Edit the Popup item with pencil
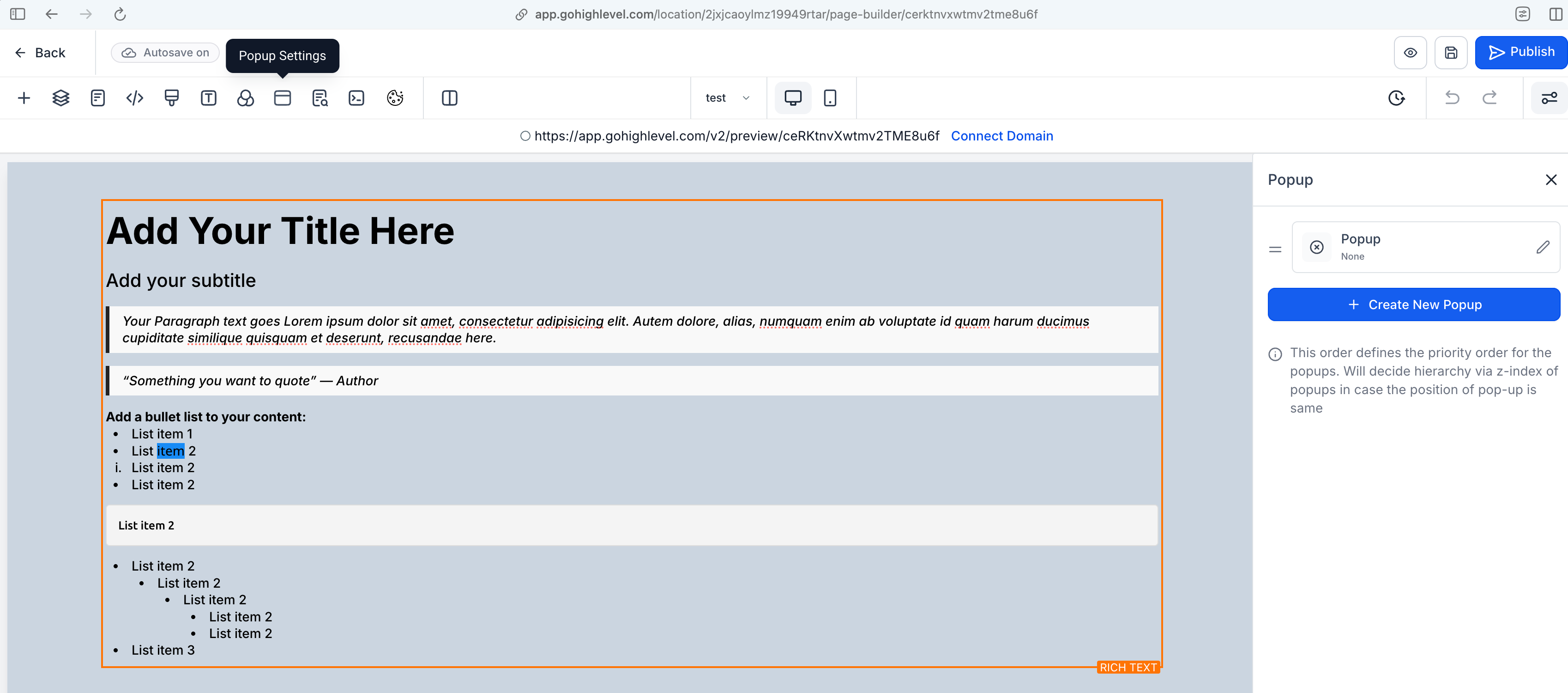1568x693 pixels. click(x=1543, y=247)
